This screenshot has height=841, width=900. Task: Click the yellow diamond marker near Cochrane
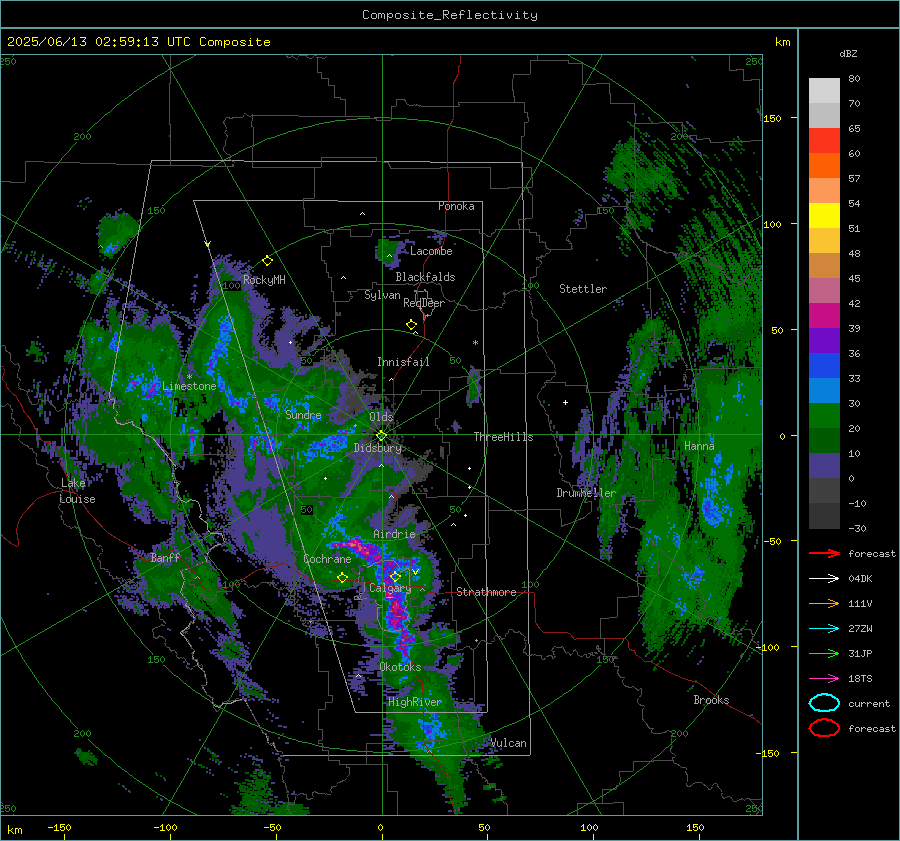343,577
